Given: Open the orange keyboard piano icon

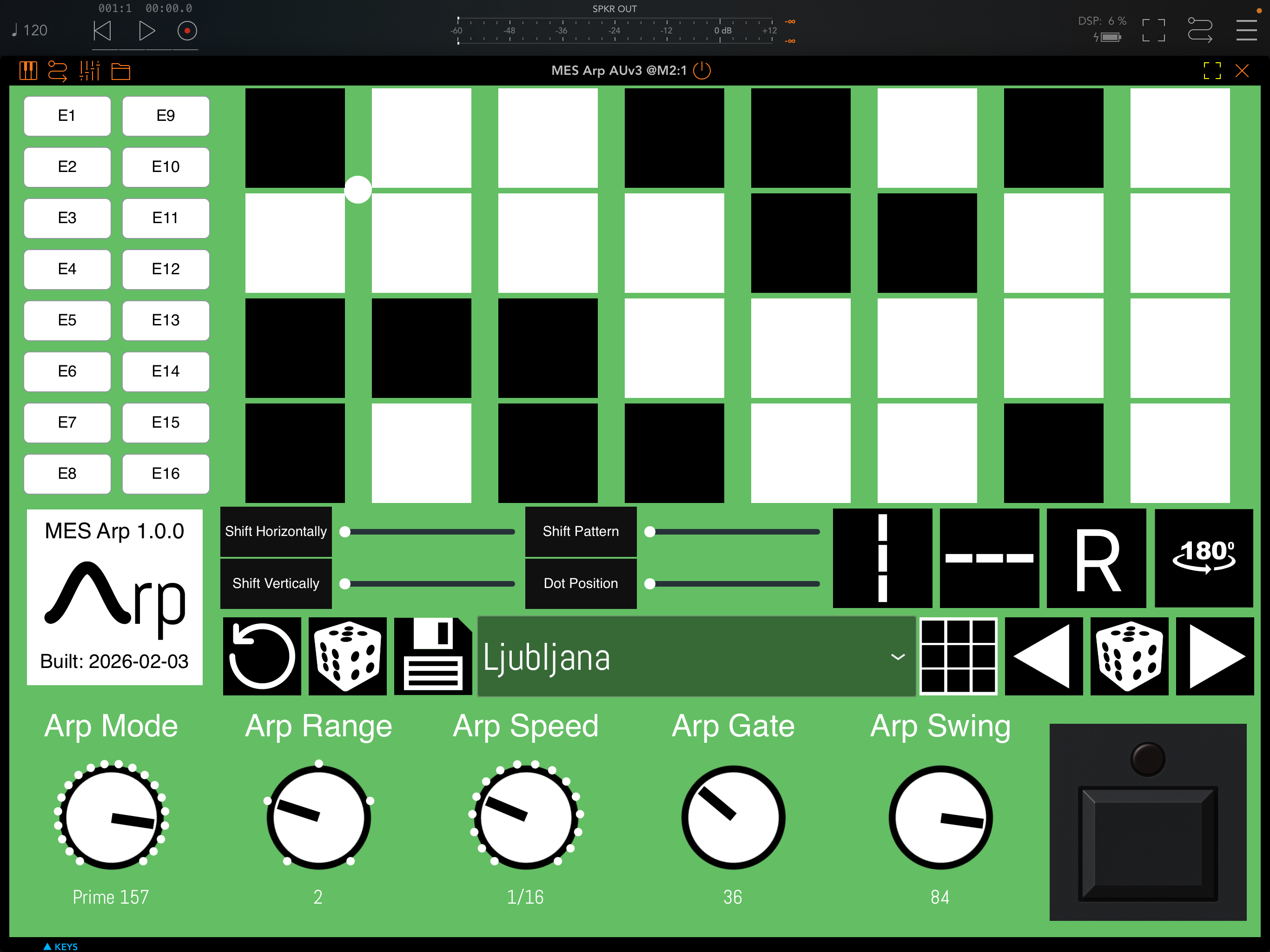Looking at the screenshot, I should click(28, 71).
